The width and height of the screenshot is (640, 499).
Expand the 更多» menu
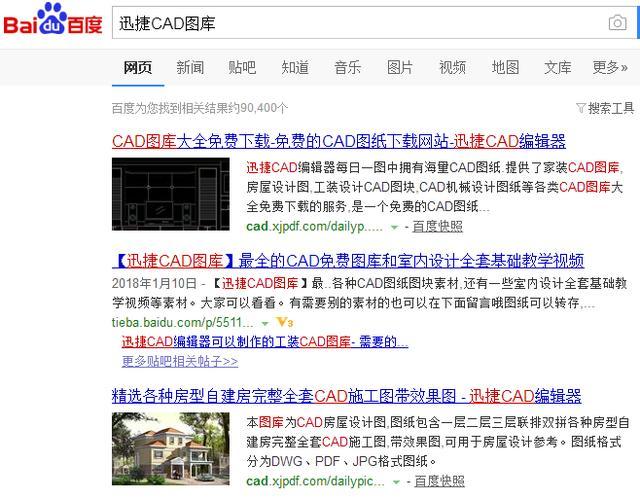coord(610,67)
